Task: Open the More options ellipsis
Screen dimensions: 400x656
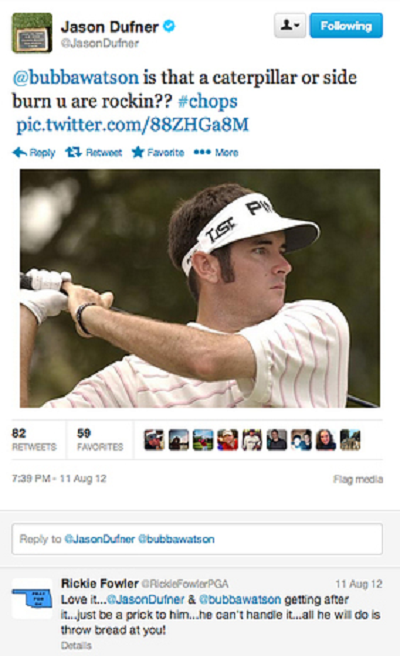Action: [x=202, y=152]
